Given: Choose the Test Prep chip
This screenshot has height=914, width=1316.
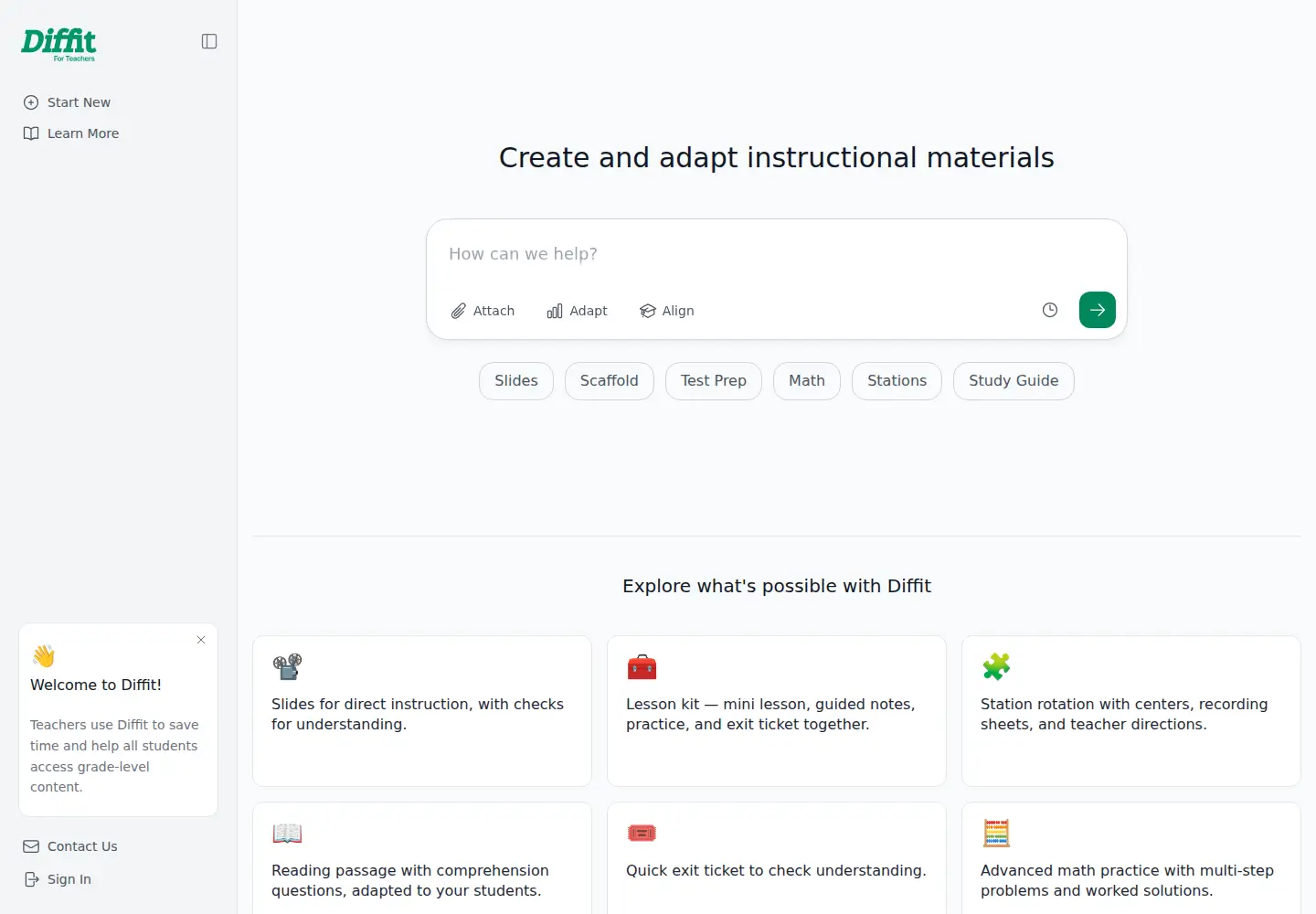Looking at the screenshot, I should click(x=714, y=381).
